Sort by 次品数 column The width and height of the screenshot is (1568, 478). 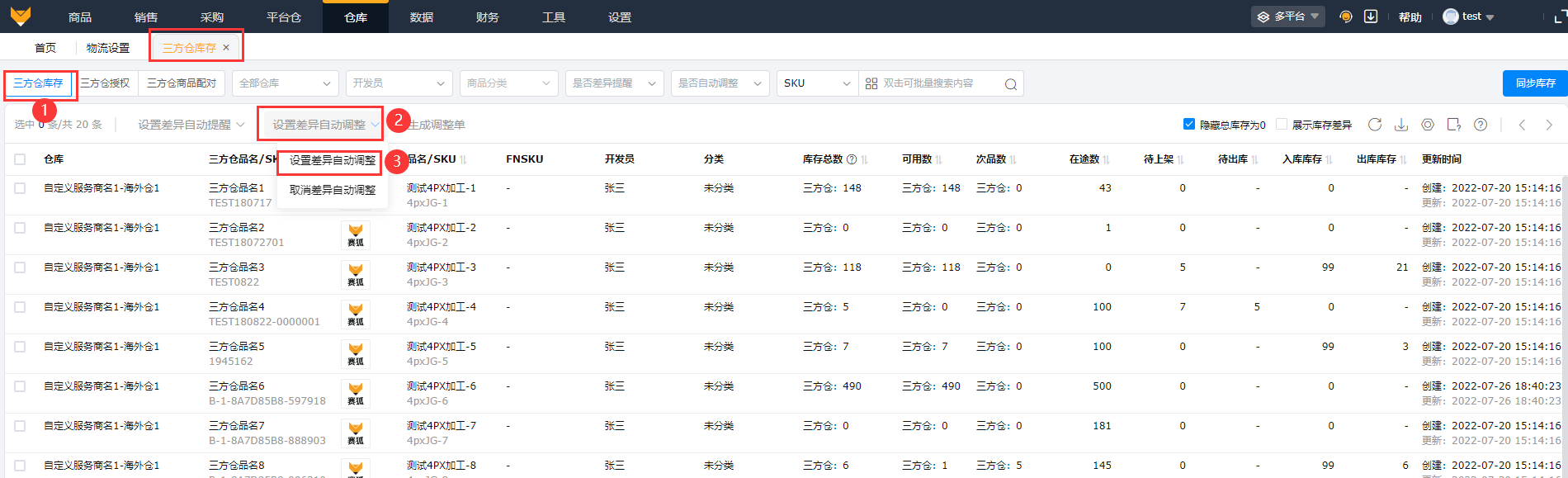pos(1013,159)
